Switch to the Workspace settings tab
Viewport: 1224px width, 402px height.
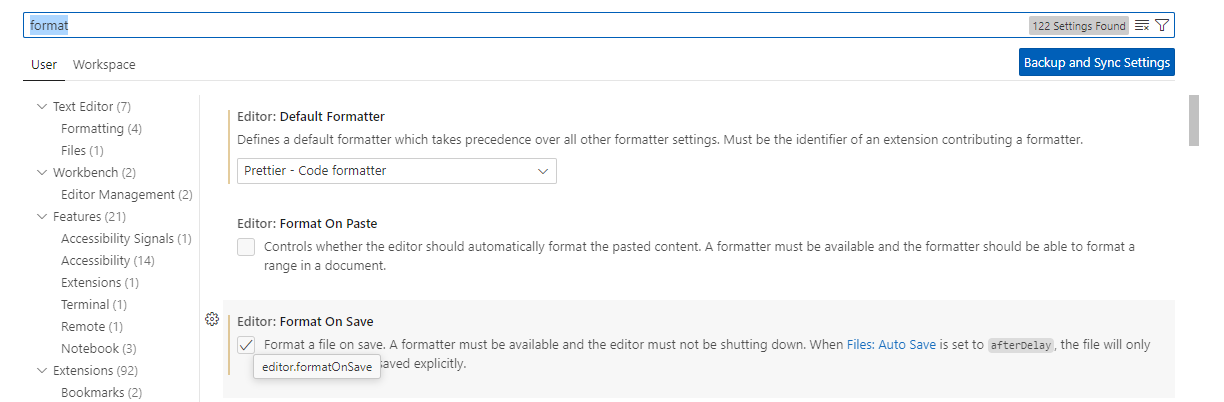point(104,65)
